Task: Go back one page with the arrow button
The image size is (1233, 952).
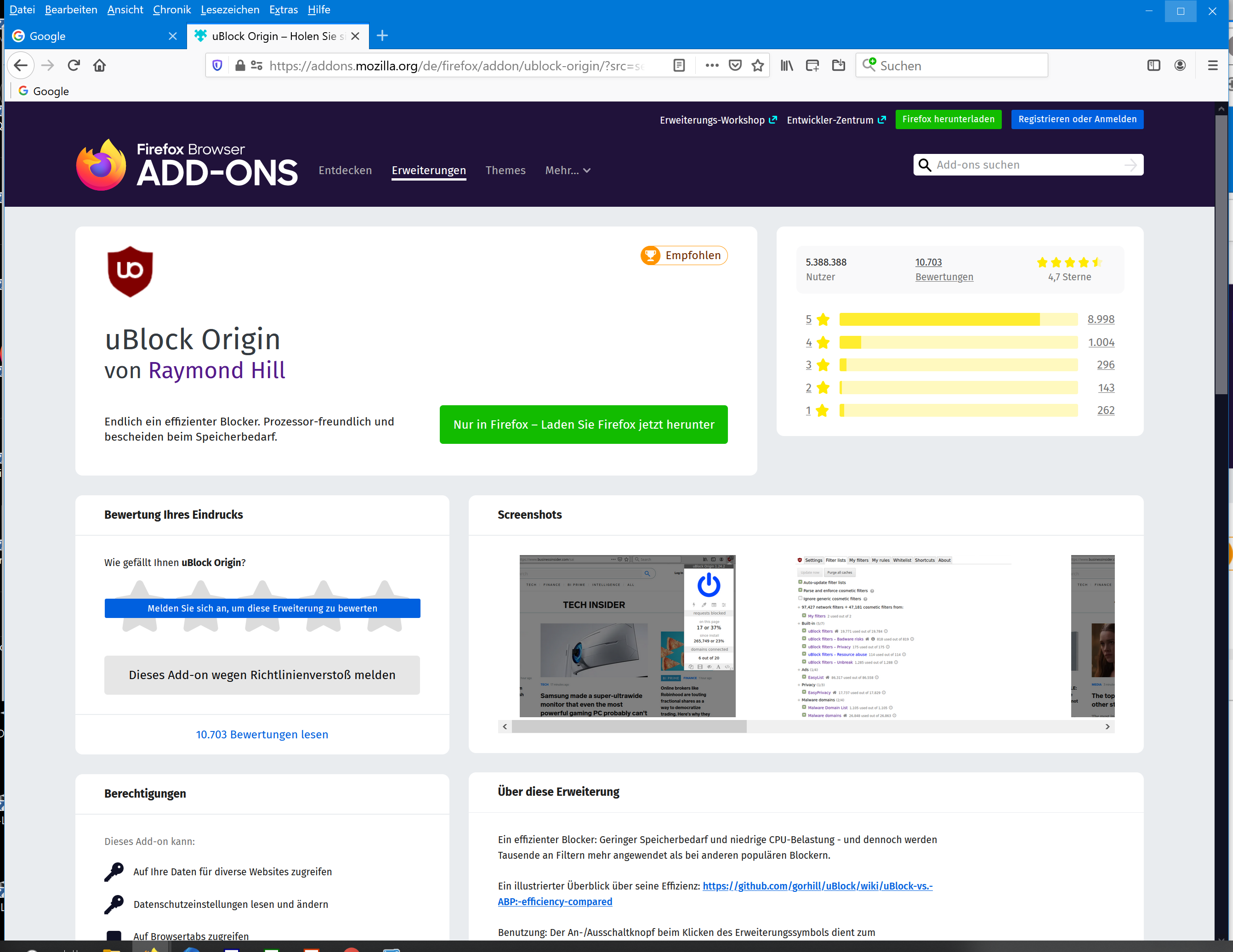Action: 21,65
